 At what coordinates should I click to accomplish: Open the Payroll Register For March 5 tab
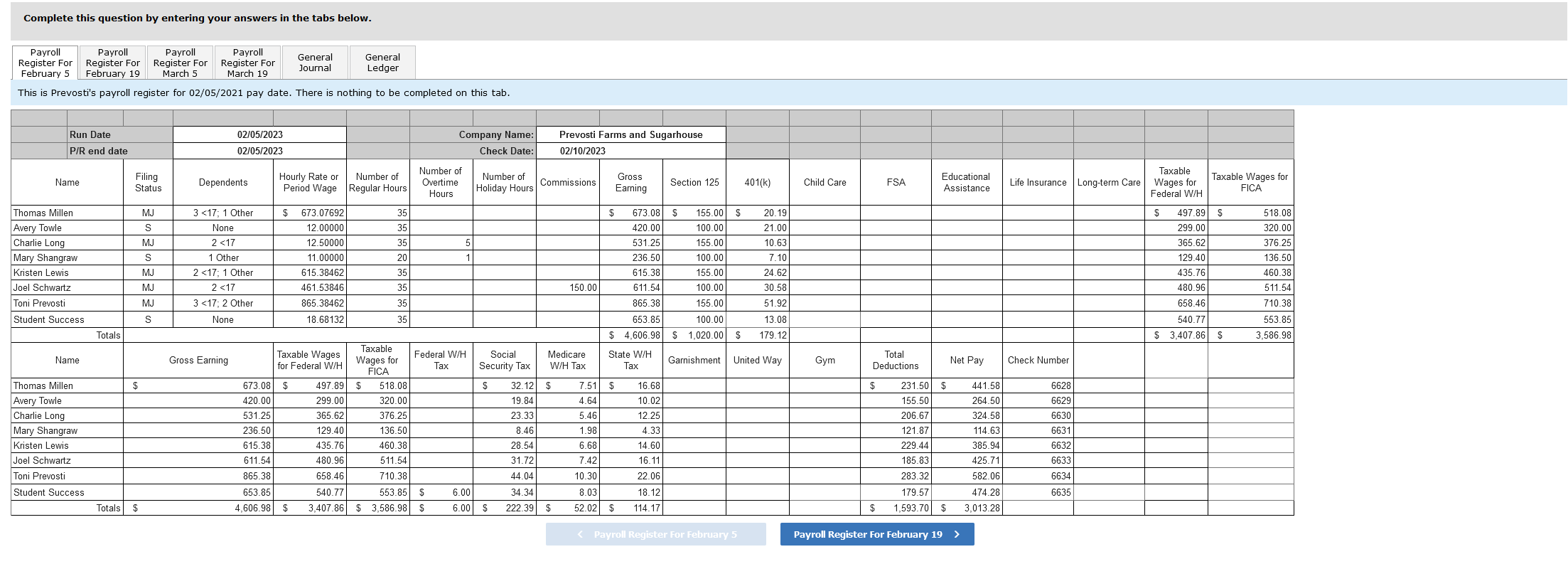pos(181,63)
